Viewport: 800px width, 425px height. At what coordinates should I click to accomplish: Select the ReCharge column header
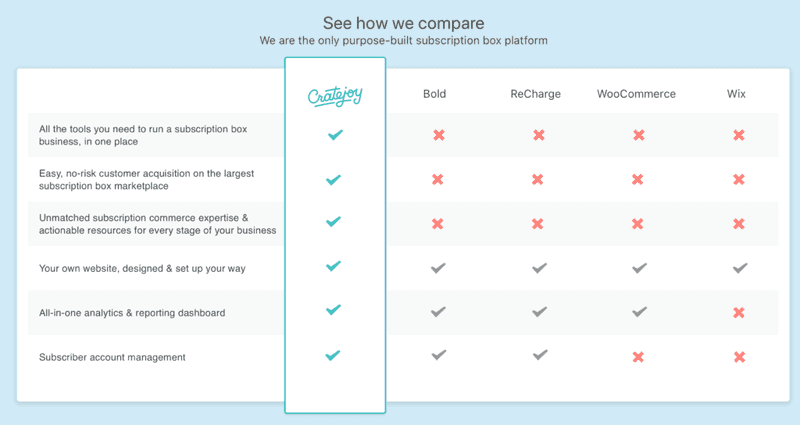point(535,94)
